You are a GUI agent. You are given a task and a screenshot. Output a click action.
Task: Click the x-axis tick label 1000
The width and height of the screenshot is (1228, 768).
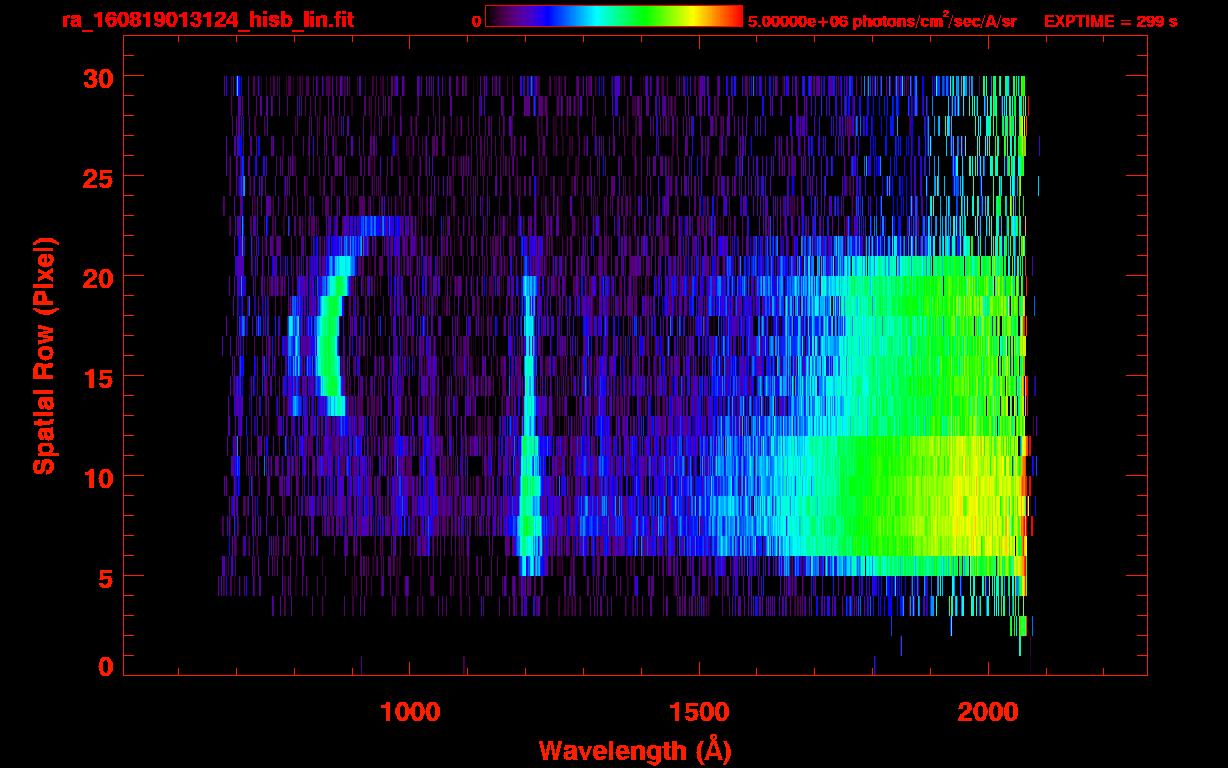click(x=409, y=712)
